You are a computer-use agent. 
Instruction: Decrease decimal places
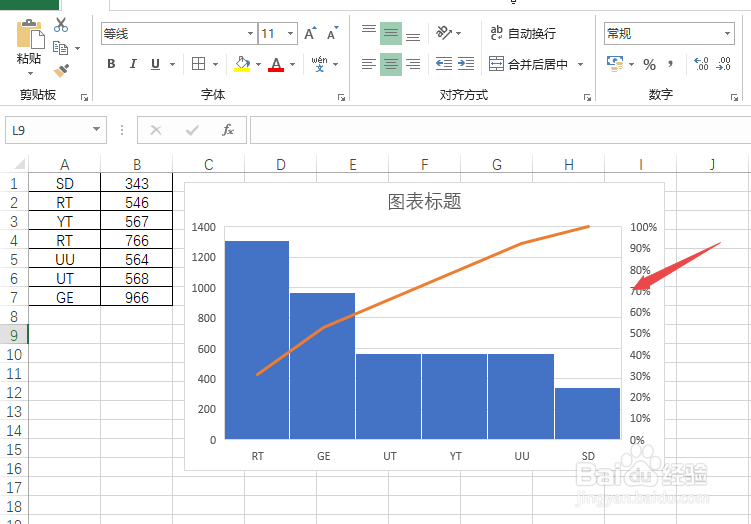[723, 64]
